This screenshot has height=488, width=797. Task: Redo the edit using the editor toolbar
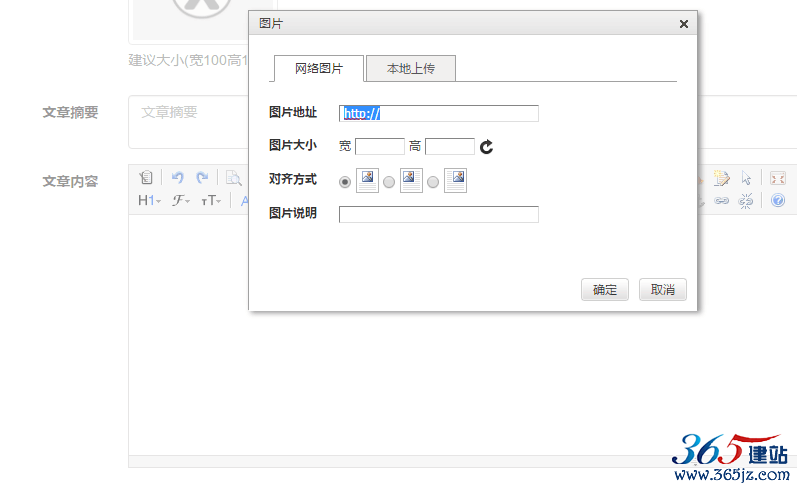tap(202, 177)
